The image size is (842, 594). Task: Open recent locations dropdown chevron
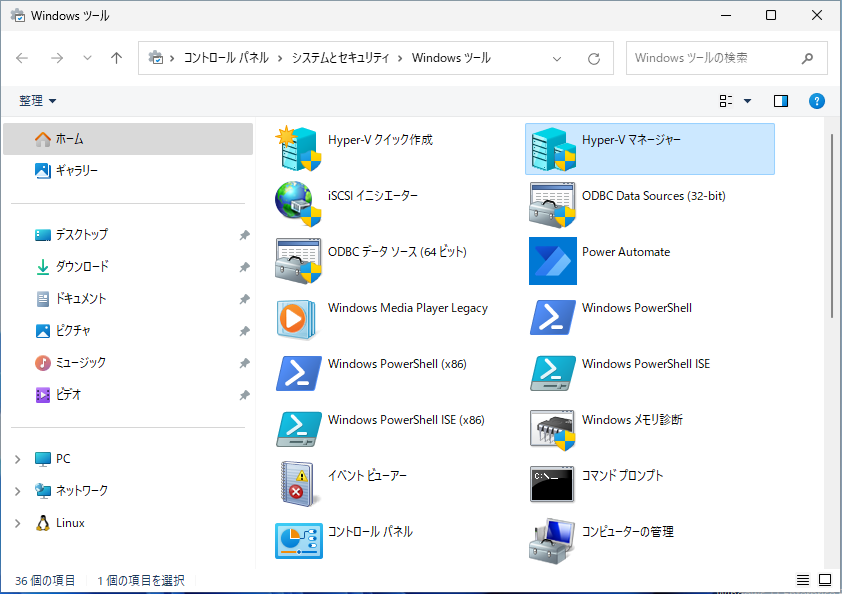pos(87,58)
